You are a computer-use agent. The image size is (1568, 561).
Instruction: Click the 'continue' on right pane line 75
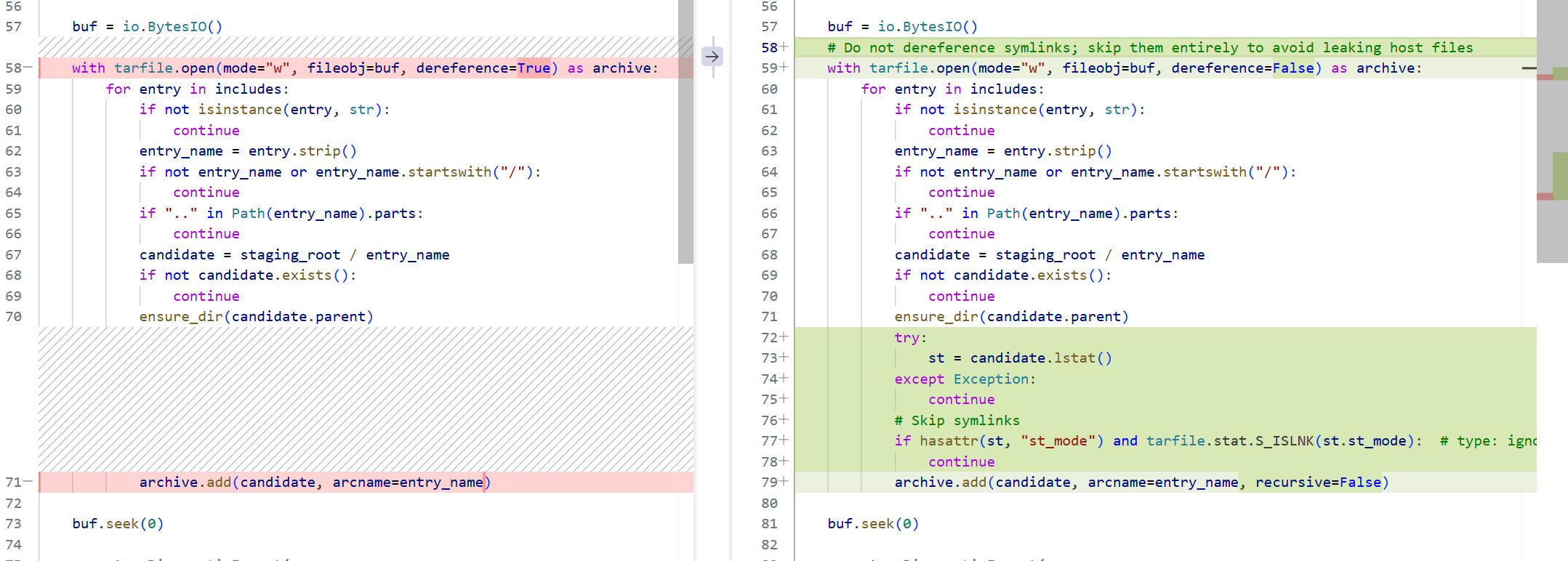tap(962, 400)
